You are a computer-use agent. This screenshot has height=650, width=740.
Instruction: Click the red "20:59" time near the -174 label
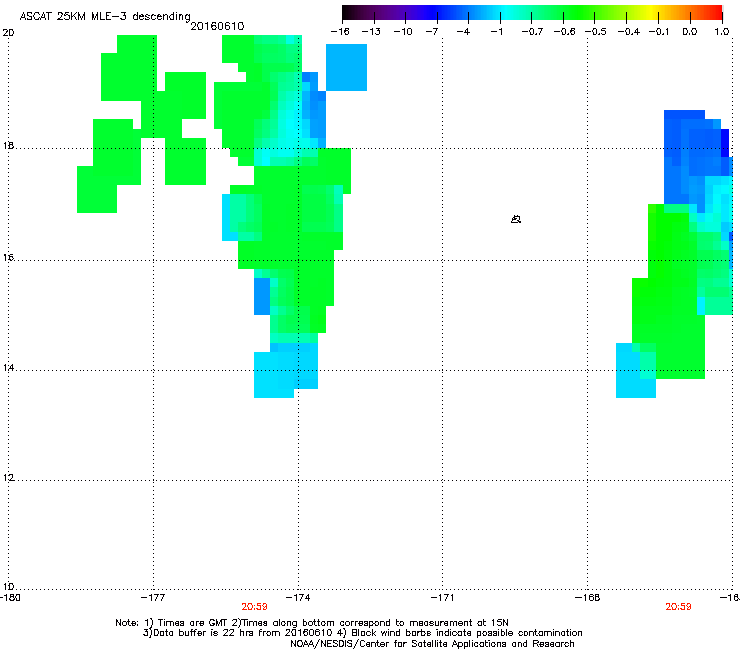[254, 607]
